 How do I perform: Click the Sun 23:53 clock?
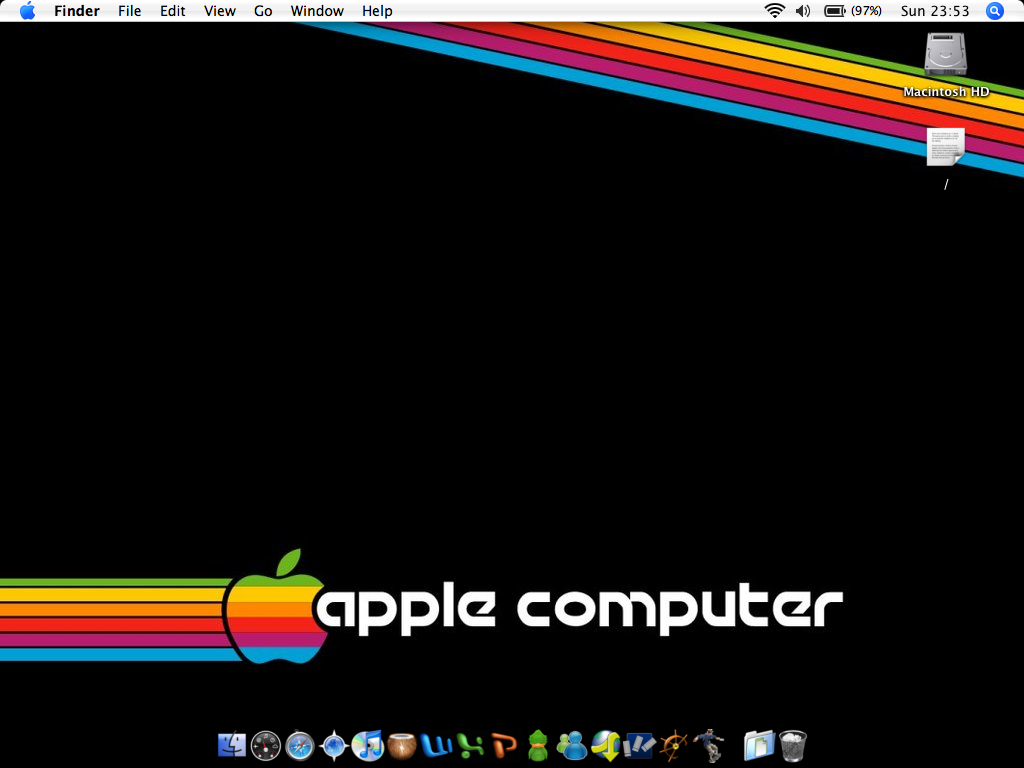[935, 11]
